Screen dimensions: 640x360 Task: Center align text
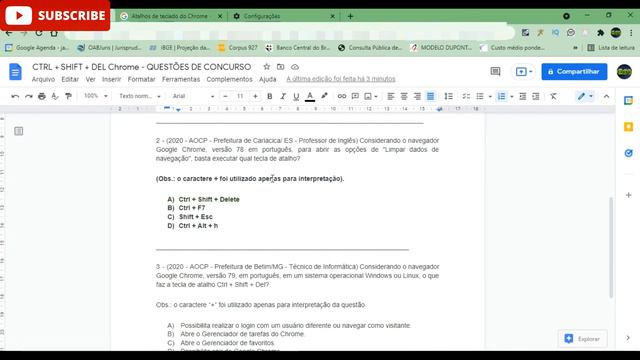click(x=404, y=96)
